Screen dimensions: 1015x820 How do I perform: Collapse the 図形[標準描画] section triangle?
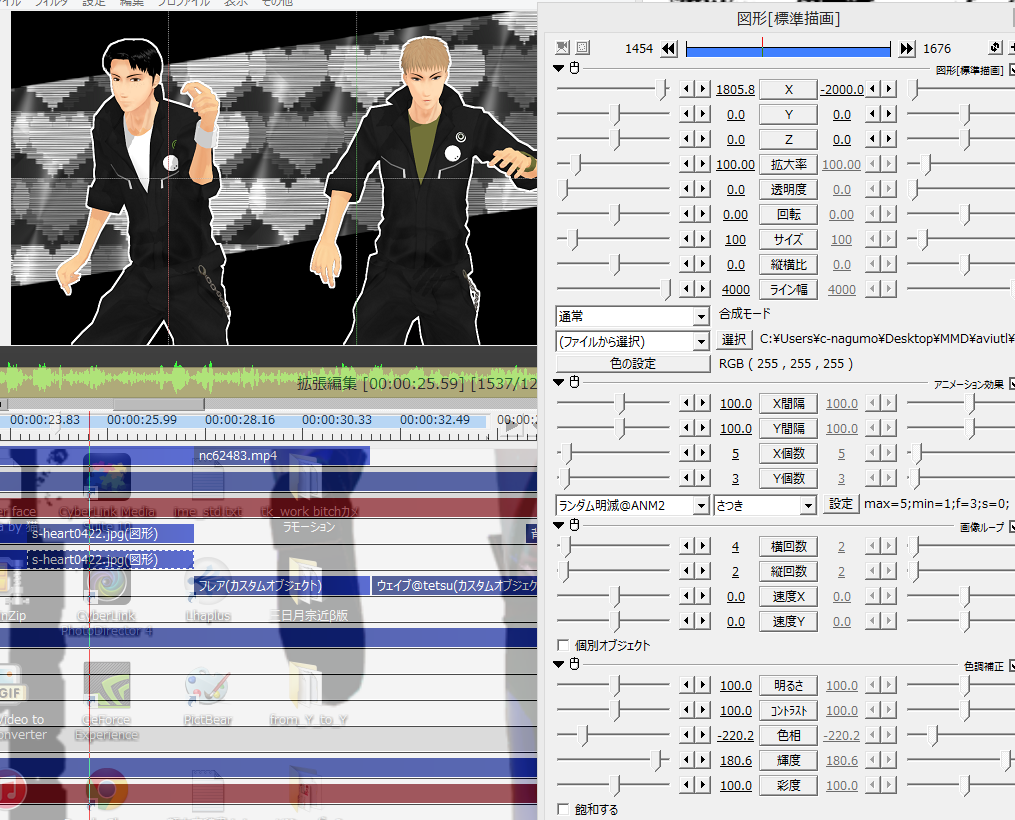point(559,68)
